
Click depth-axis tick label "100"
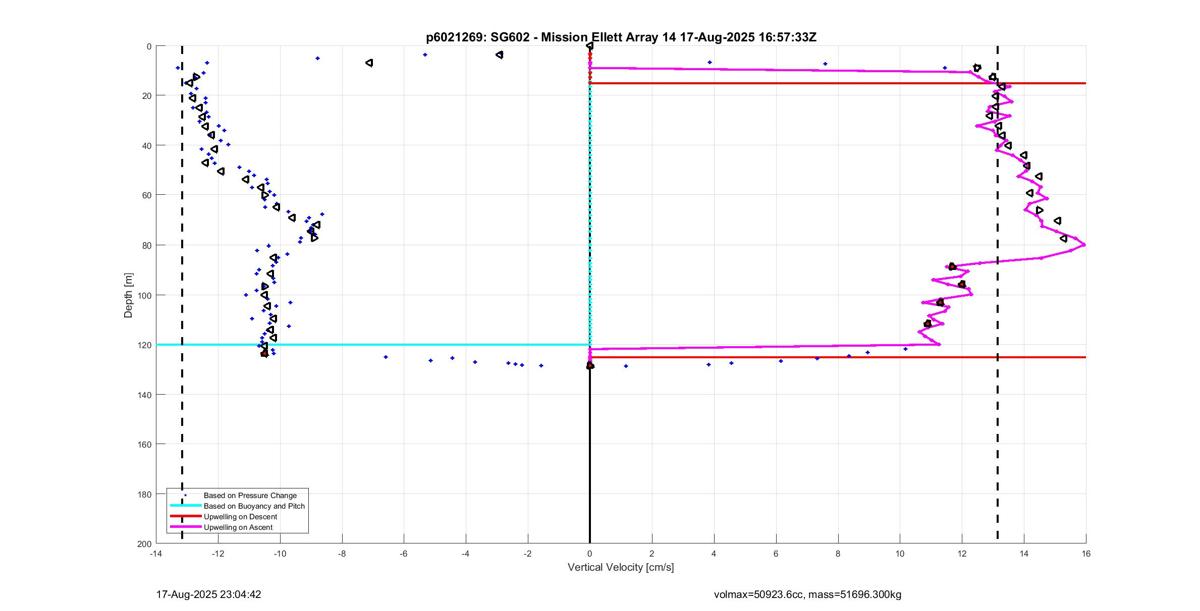click(x=144, y=295)
